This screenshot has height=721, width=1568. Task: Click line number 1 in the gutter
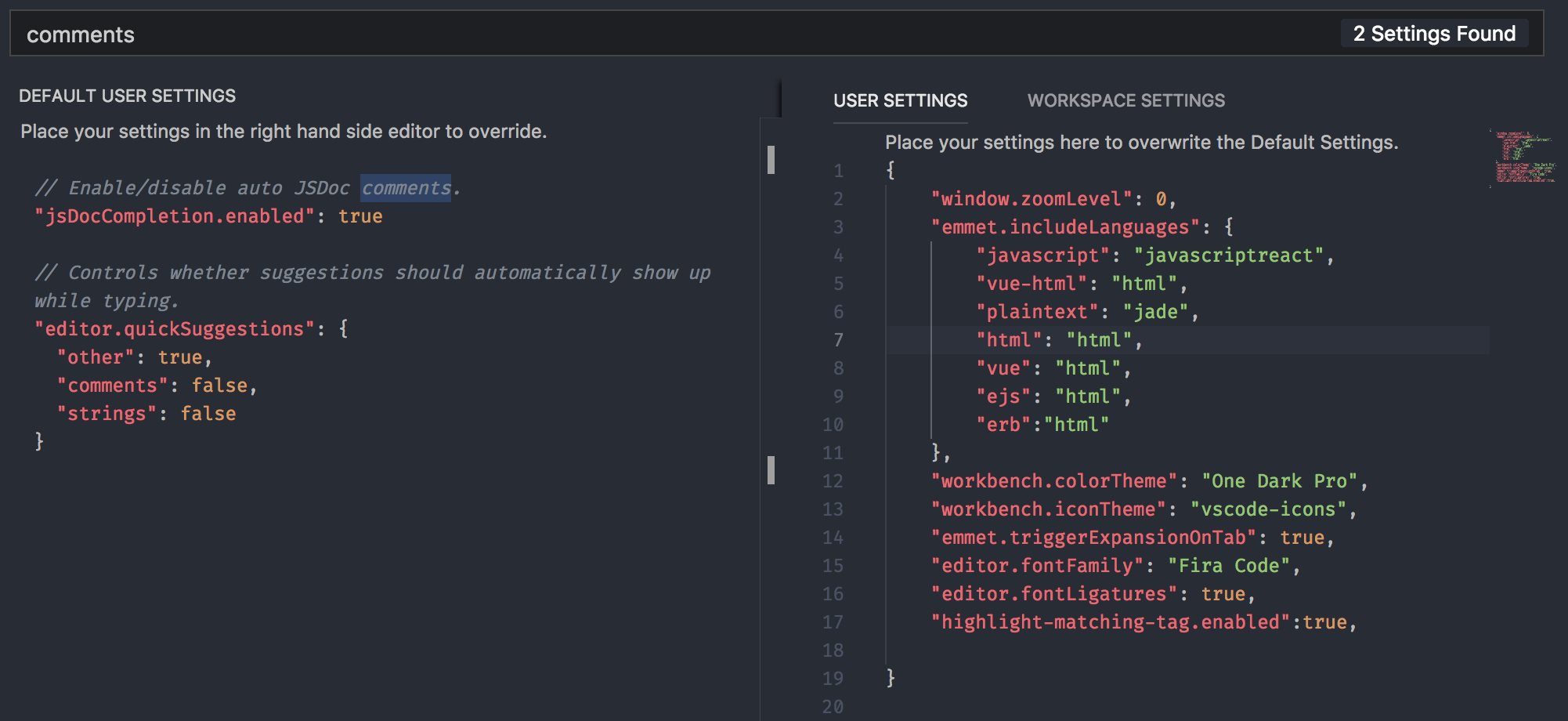point(838,171)
